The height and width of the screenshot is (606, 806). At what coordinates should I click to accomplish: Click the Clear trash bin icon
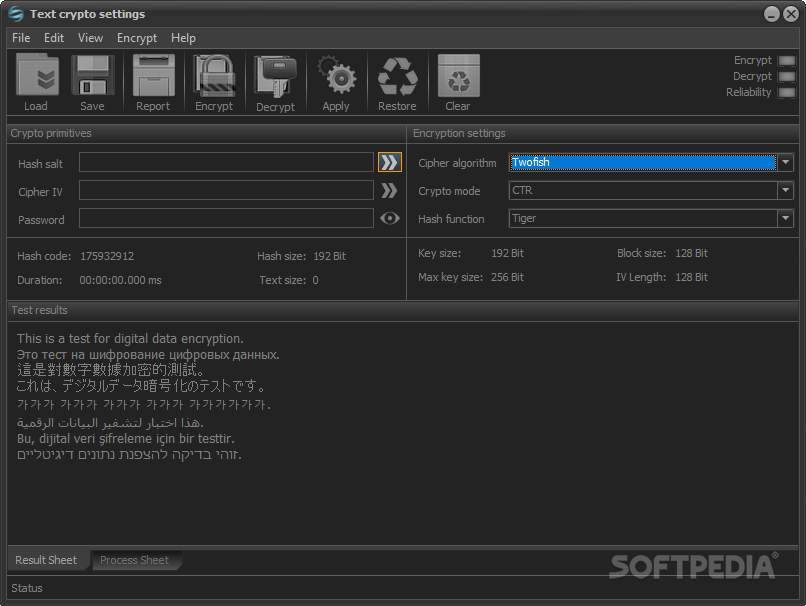pyautogui.click(x=459, y=76)
